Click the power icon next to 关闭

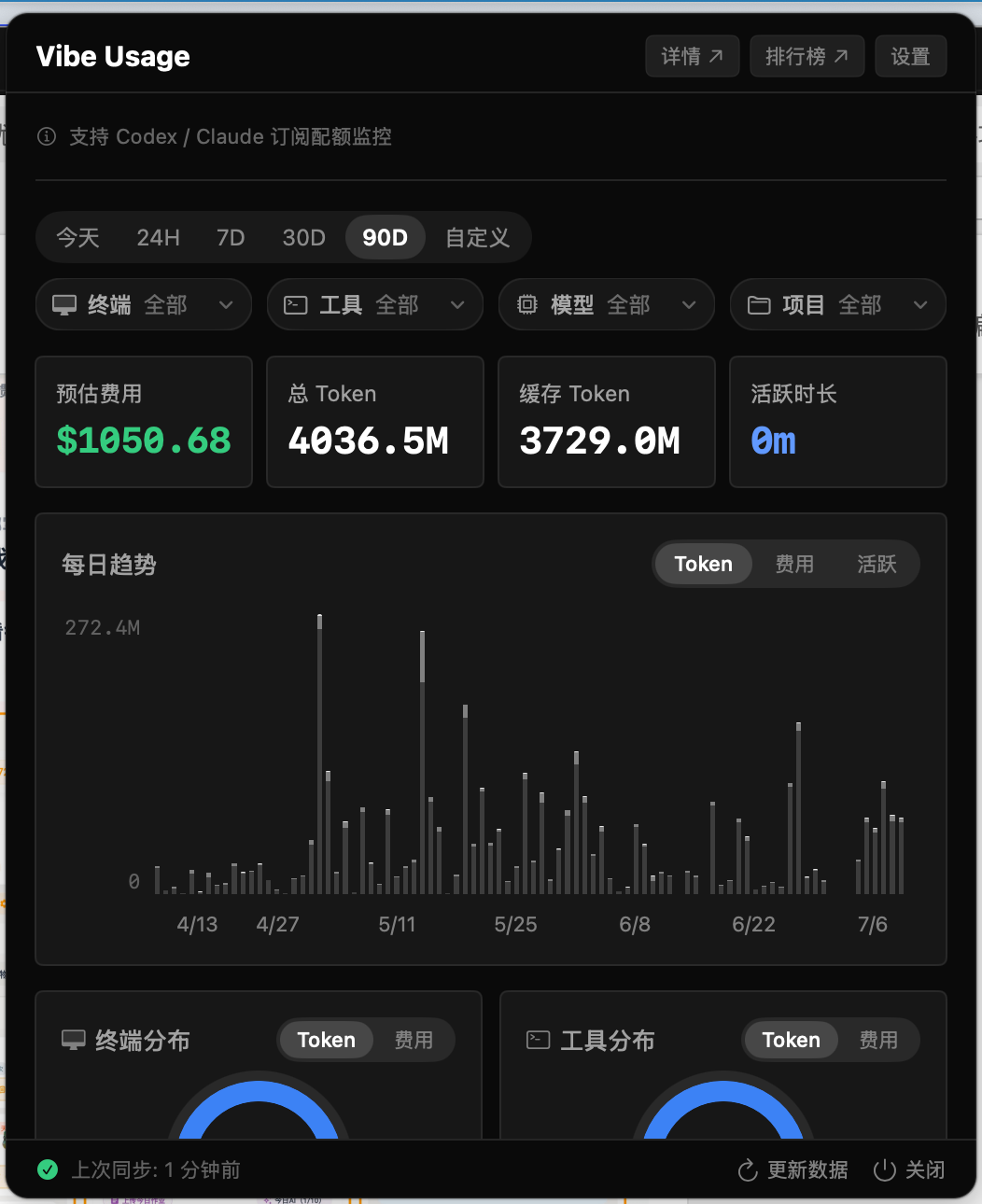884,1170
